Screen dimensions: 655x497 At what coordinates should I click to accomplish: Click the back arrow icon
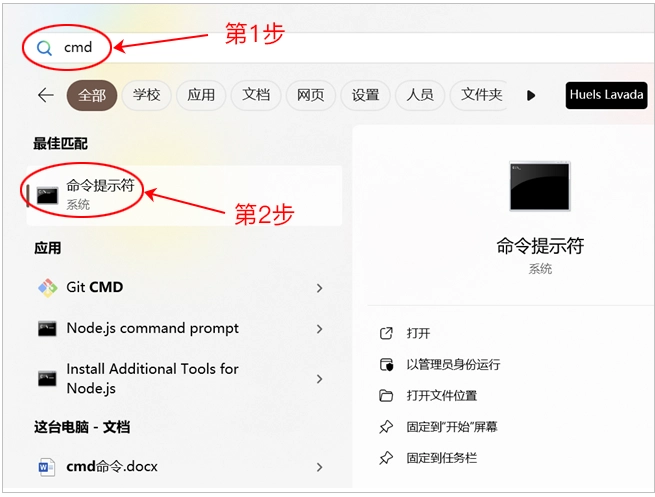coord(45,95)
